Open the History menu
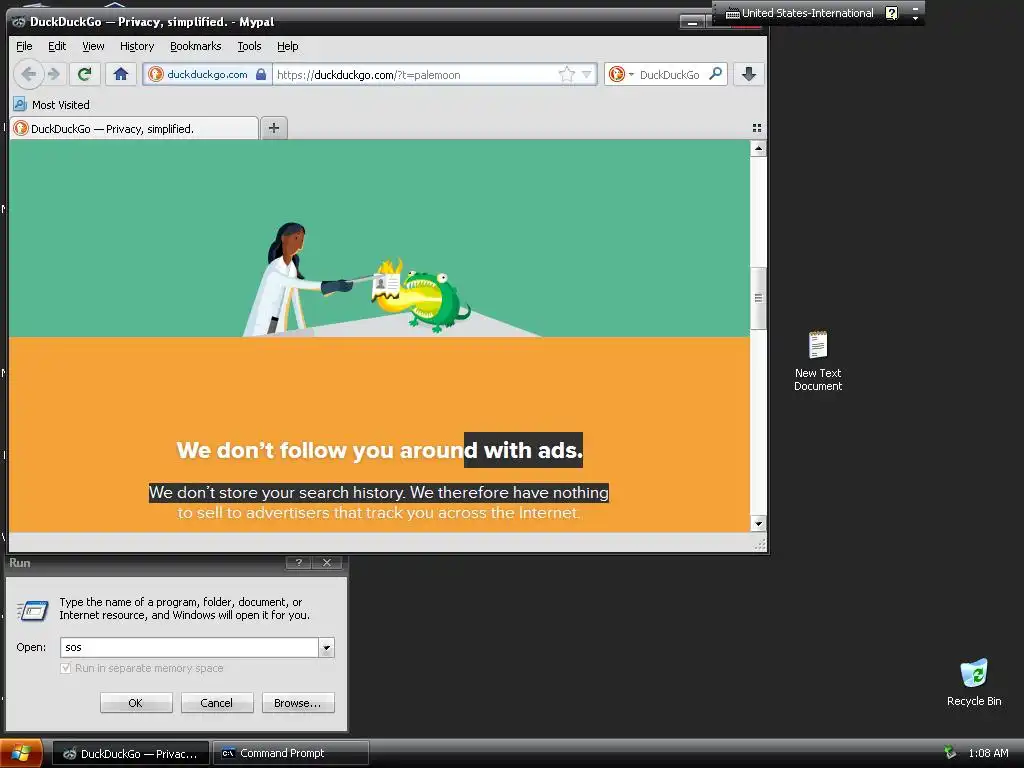The height and width of the screenshot is (768, 1024). click(x=136, y=46)
